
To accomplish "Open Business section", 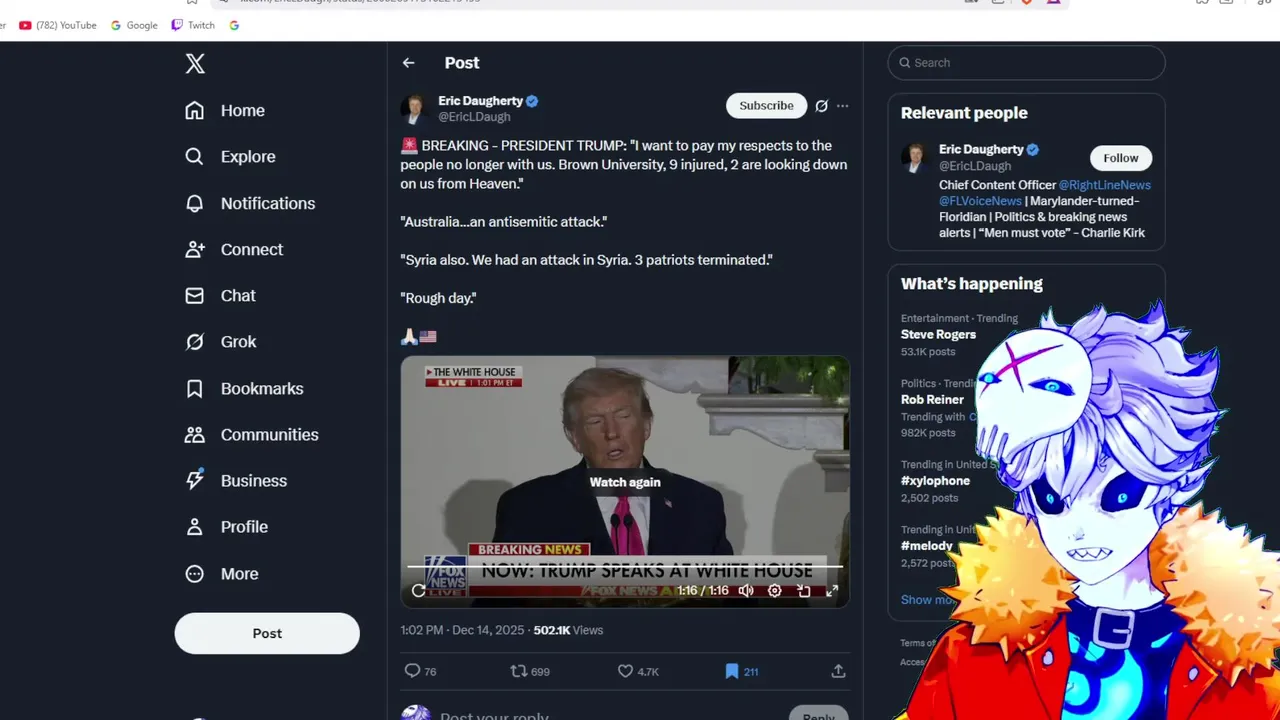I will pyautogui.click(x=236, y=480).
